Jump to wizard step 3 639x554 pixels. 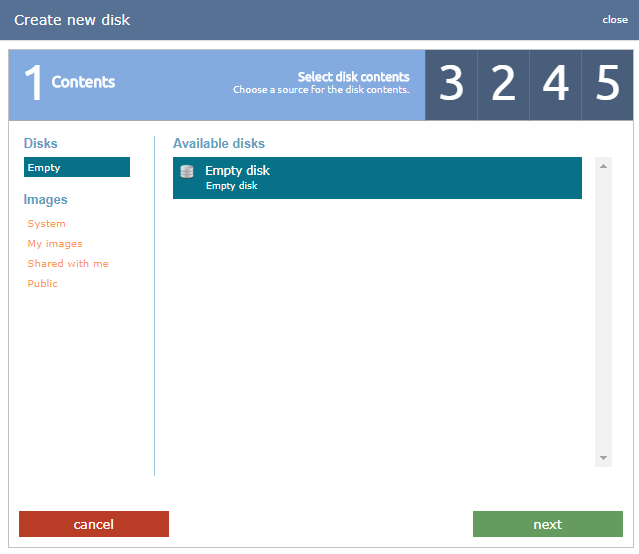tap(451, 85)
